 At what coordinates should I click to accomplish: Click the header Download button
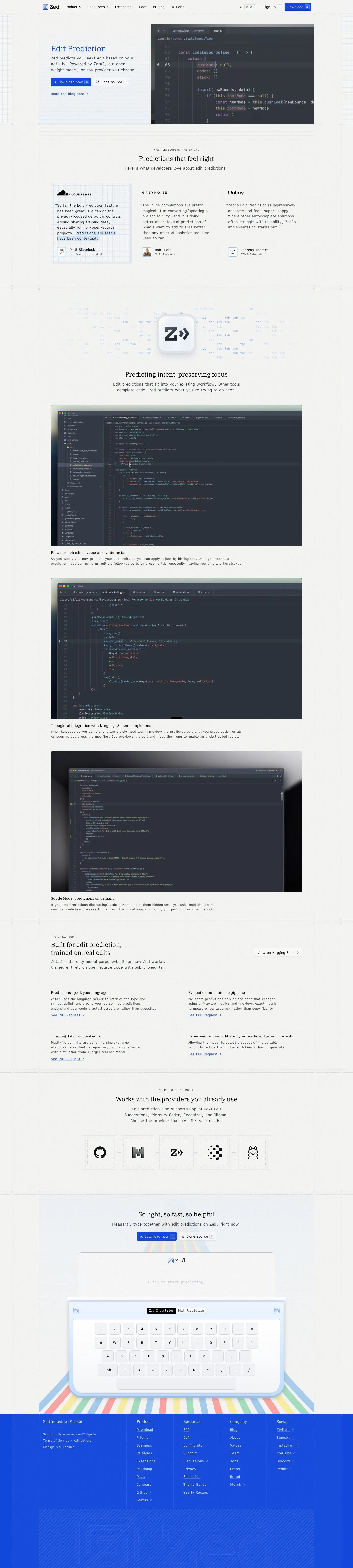pos(298,7)
